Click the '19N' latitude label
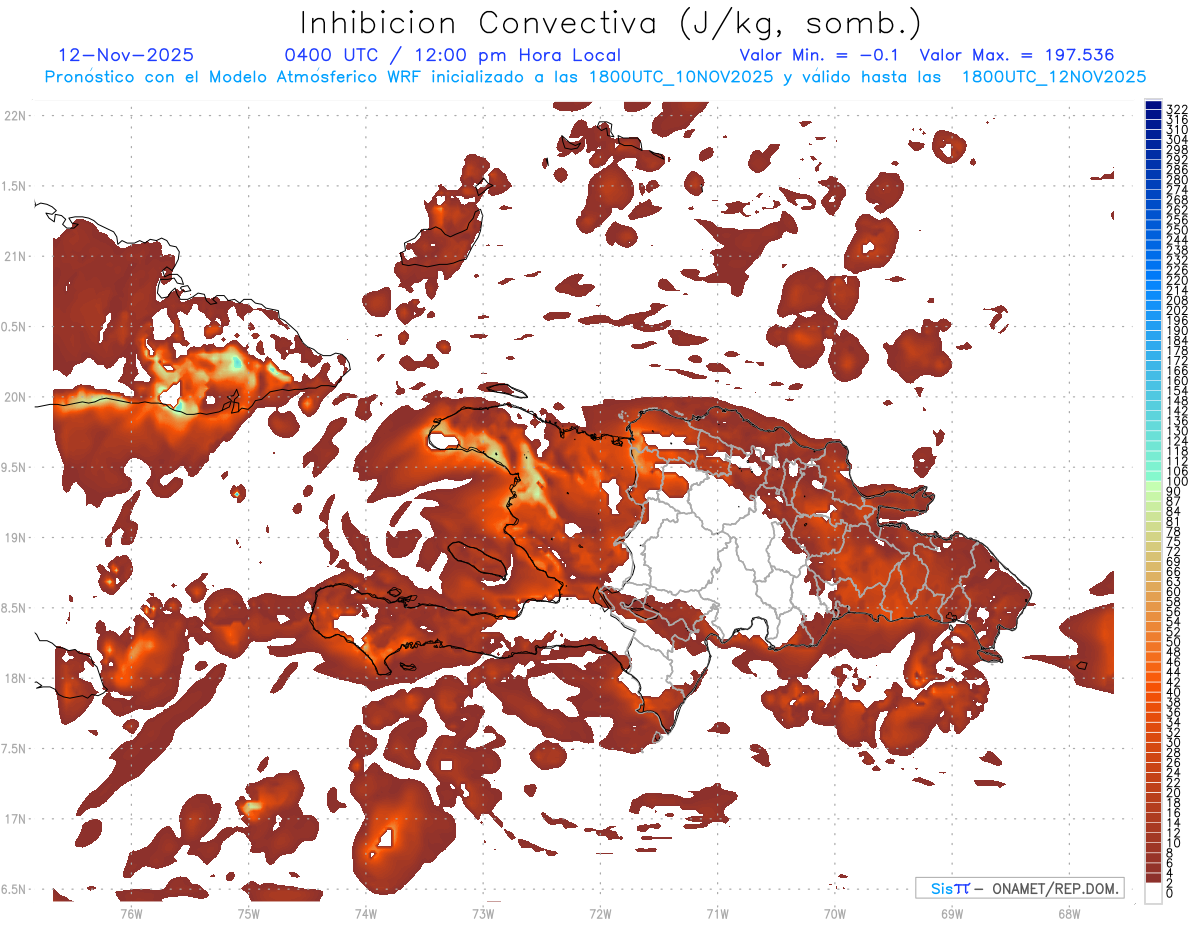 (x=15, y=538)
